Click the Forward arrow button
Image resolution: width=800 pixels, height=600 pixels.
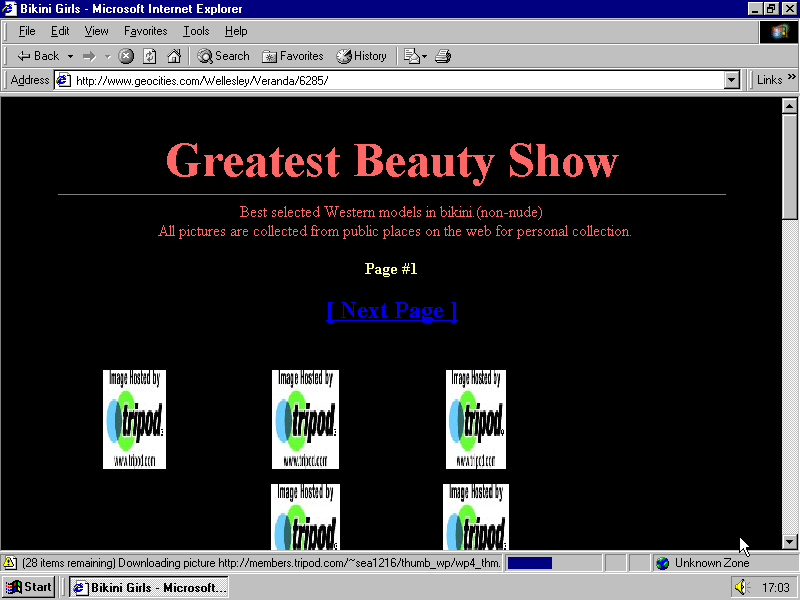coord(90,56)
